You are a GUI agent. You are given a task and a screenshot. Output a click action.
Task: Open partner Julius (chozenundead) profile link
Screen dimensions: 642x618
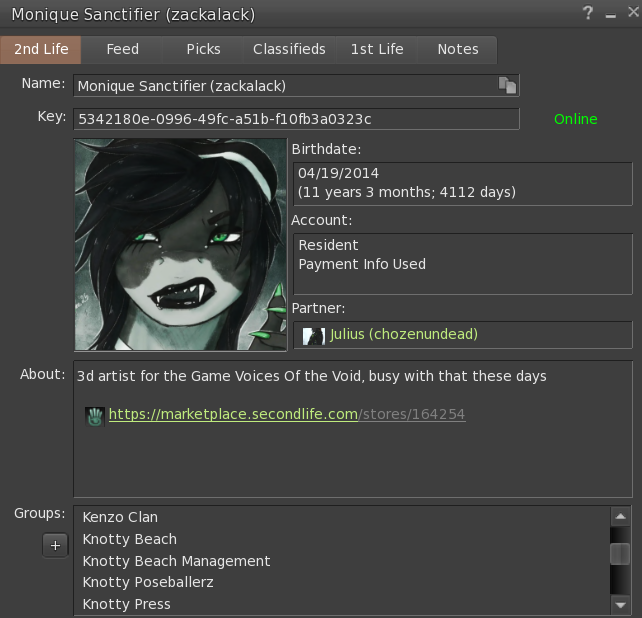404,334
